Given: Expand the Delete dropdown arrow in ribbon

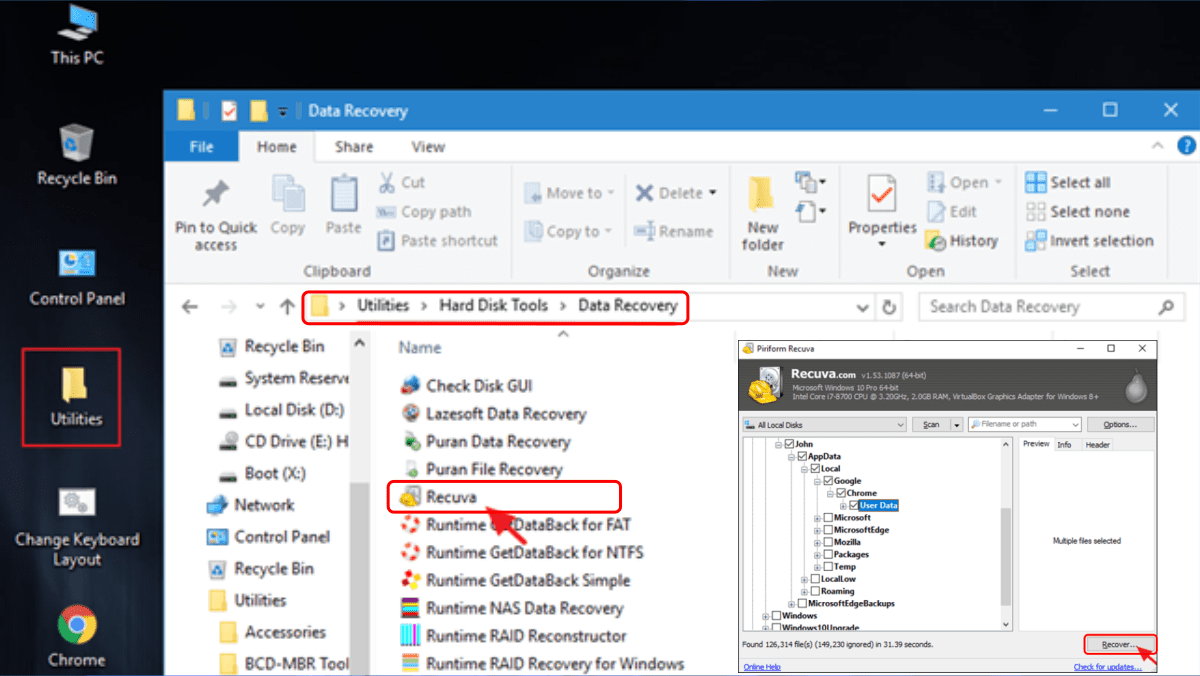Looking at the screenshot, I should [x=713, y=193].
